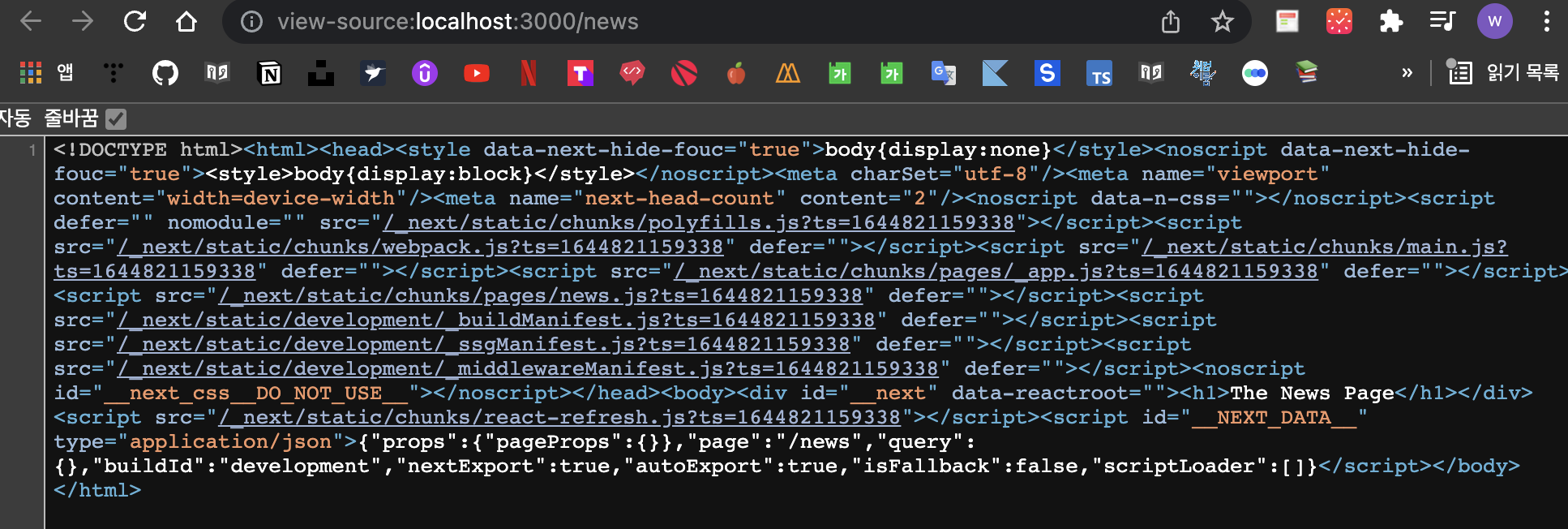Open the stacked books bookmark
This screenshot has height=529, width=1568.
click(1307, 74)
